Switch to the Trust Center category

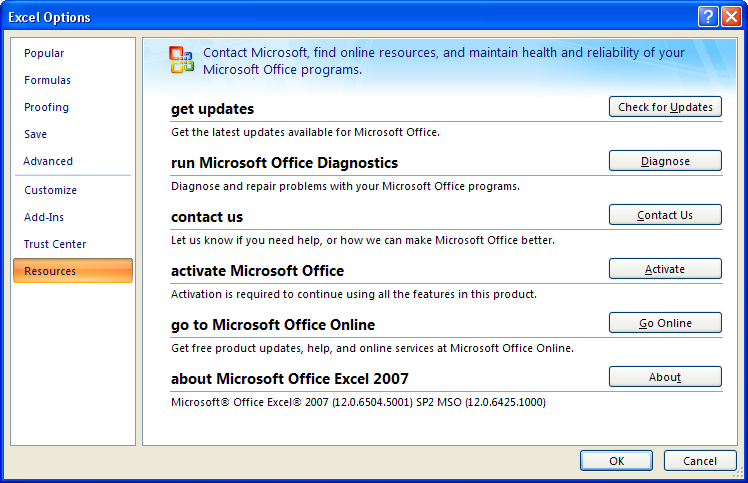click(55, 244)
